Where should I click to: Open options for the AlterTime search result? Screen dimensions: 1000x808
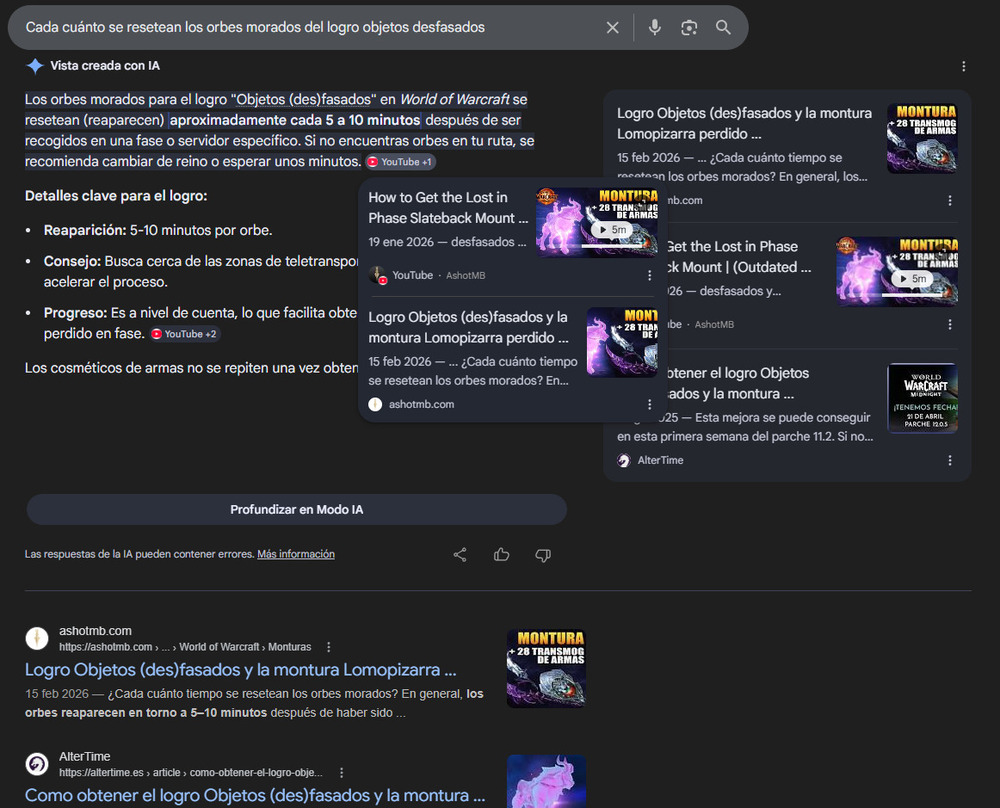coord(341,773)
